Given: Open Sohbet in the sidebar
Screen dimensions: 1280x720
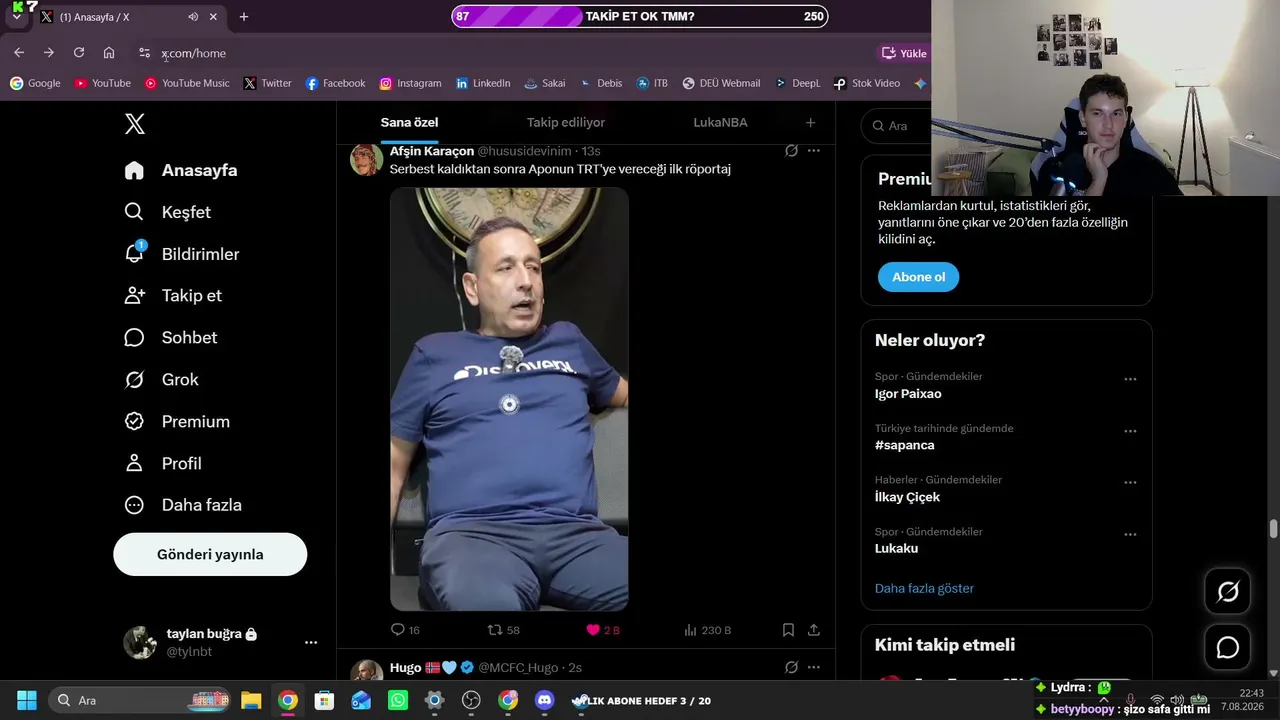Looking at the screenshot, I should [x=171, y=338].
